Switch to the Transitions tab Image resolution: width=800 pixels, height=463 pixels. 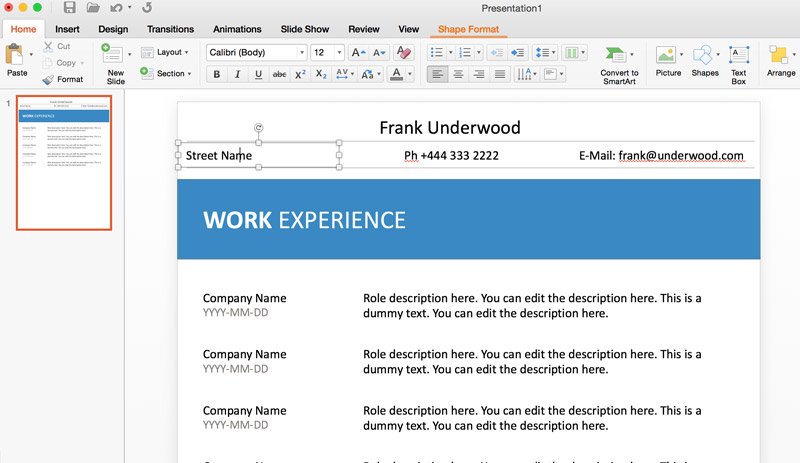click(x=170, y=29)
